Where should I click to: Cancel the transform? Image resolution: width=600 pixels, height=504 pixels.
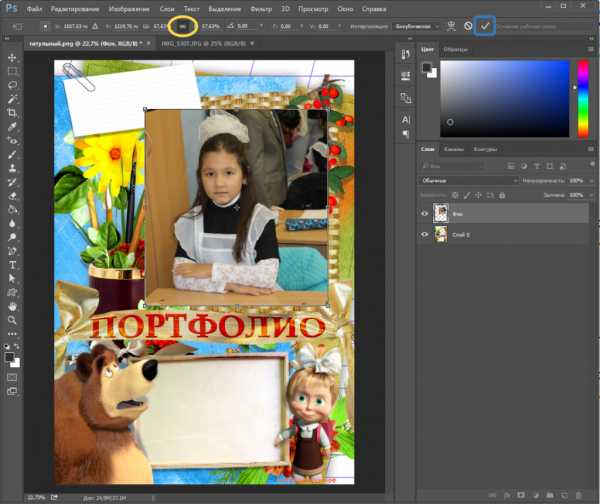point(468,26)
